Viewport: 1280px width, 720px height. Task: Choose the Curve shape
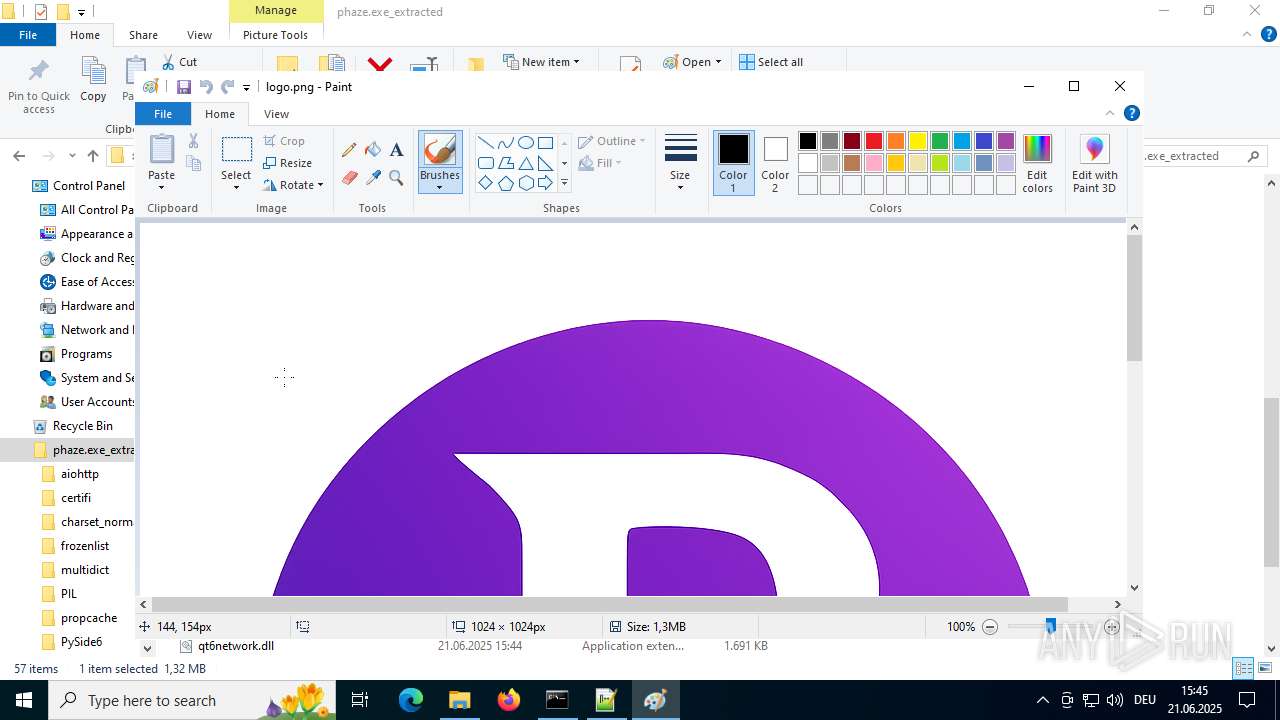[505, 143]
